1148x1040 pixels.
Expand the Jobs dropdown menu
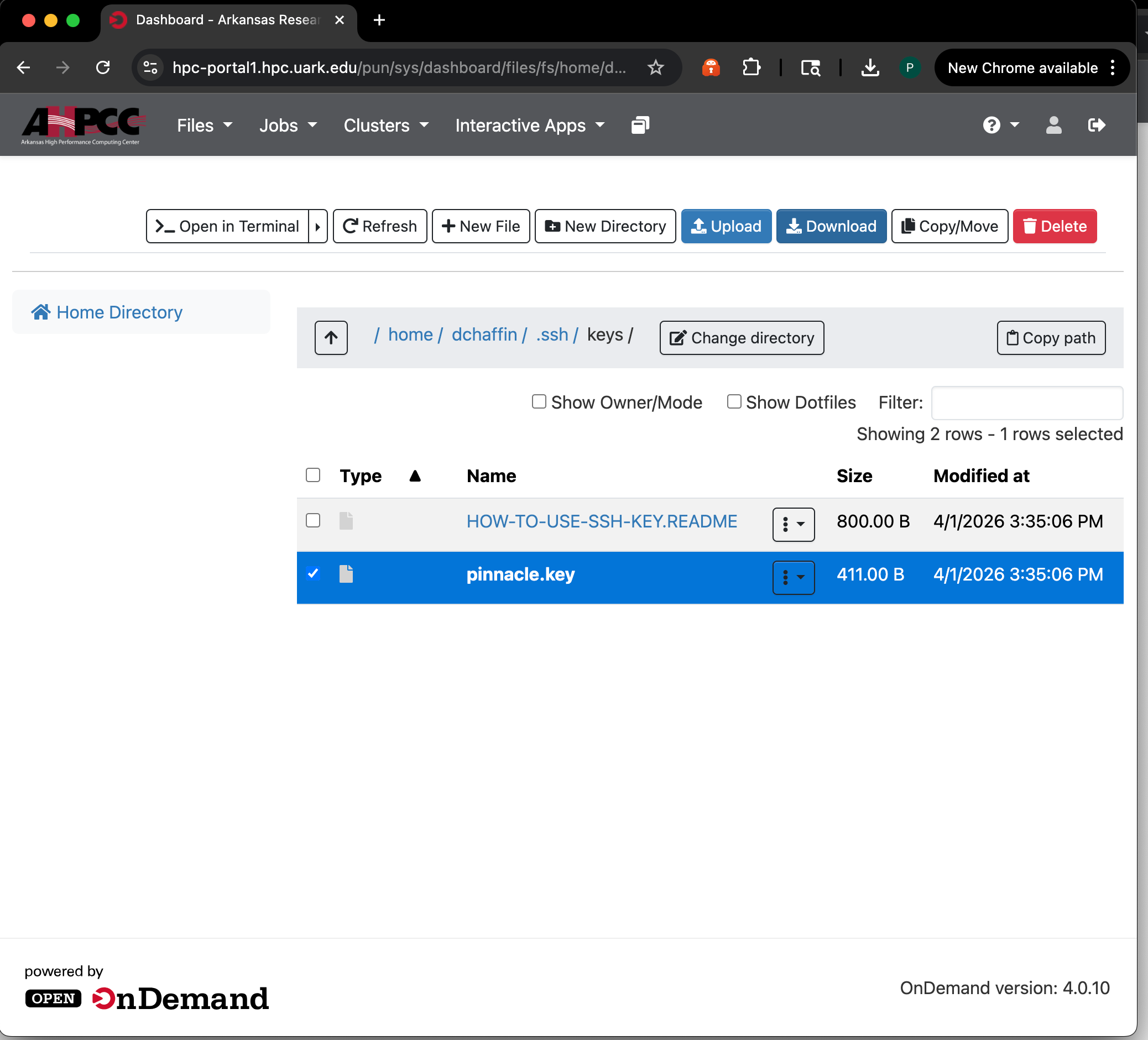pos(288,126)
